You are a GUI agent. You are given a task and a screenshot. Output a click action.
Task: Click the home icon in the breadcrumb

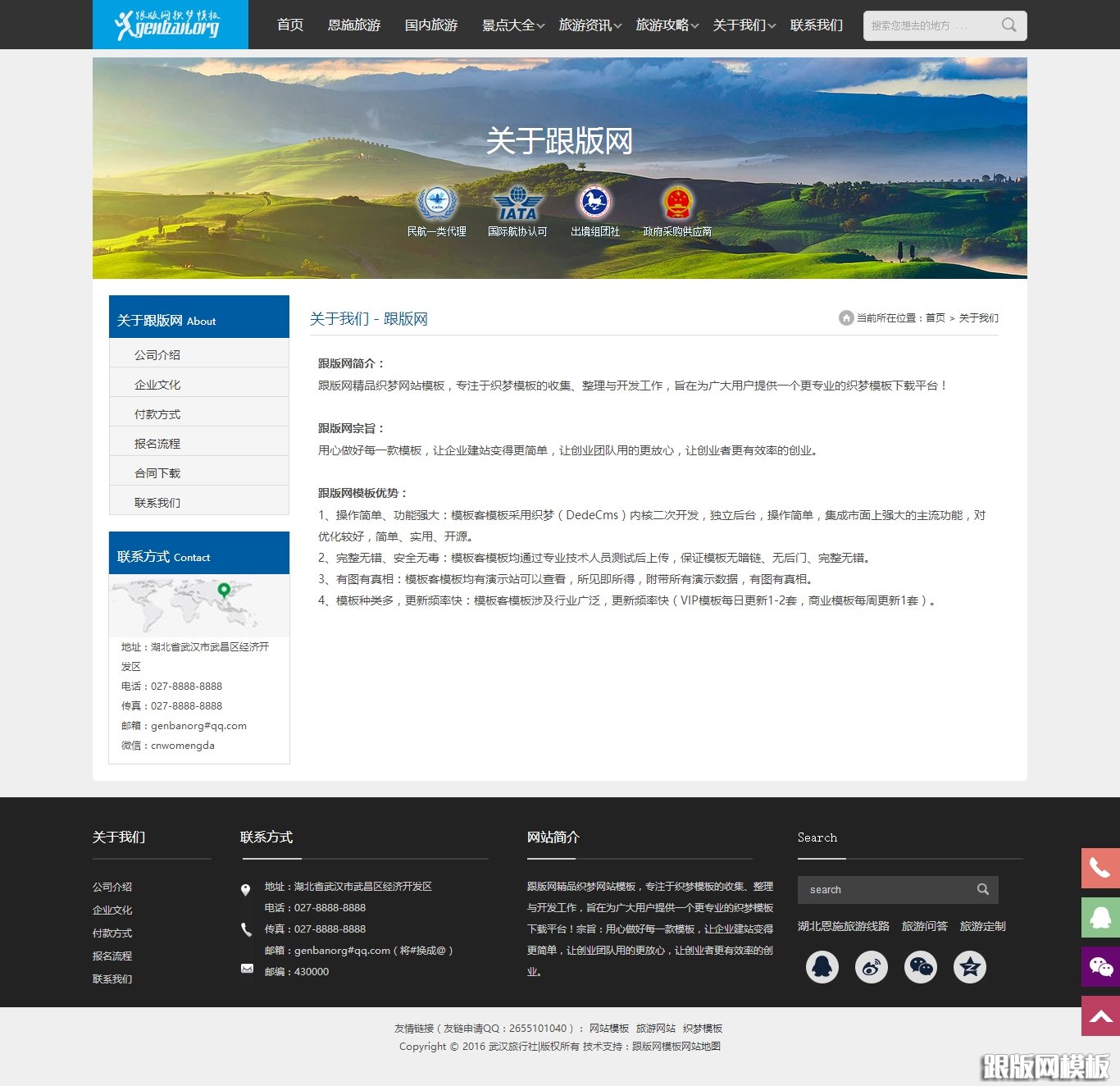tap(846, 317)
